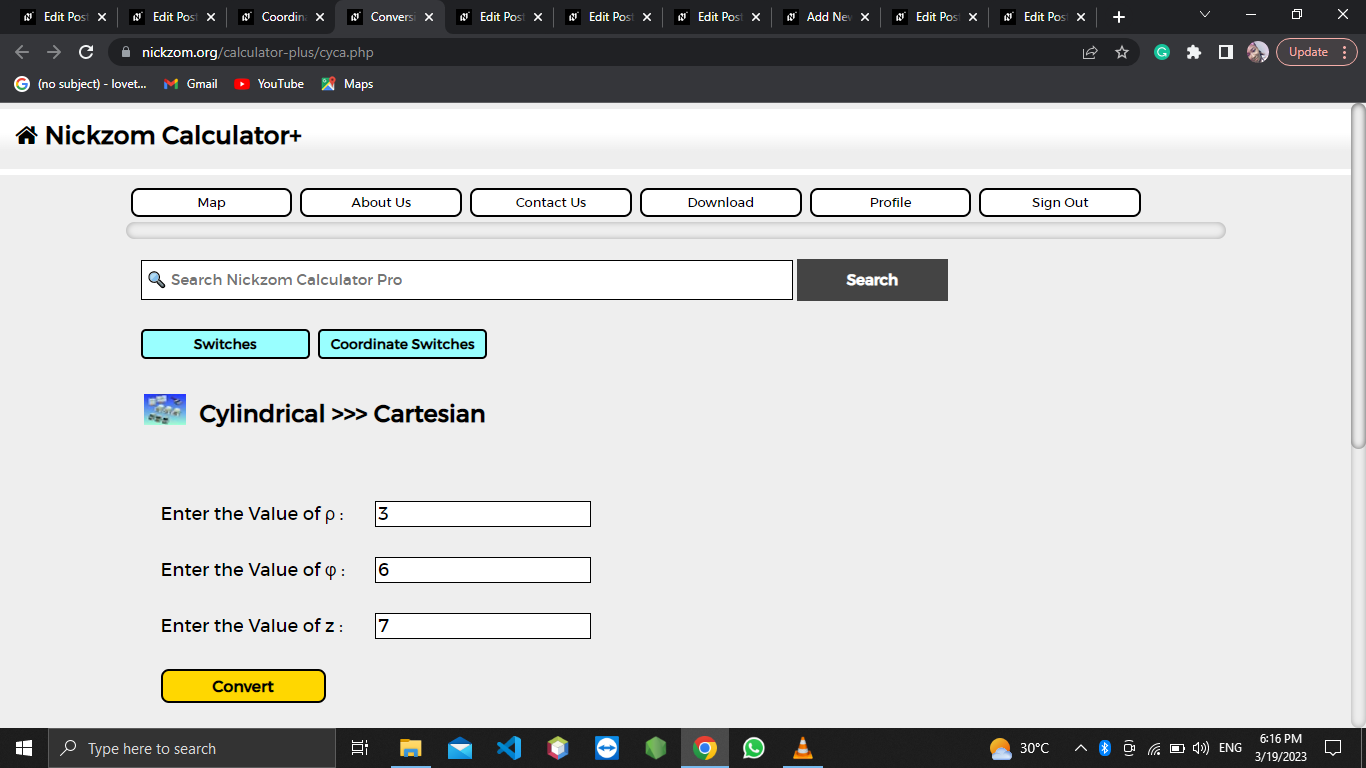Launch File Explorer from taskbar
The width and height of the screenshot is (1366, 768).
411,748
